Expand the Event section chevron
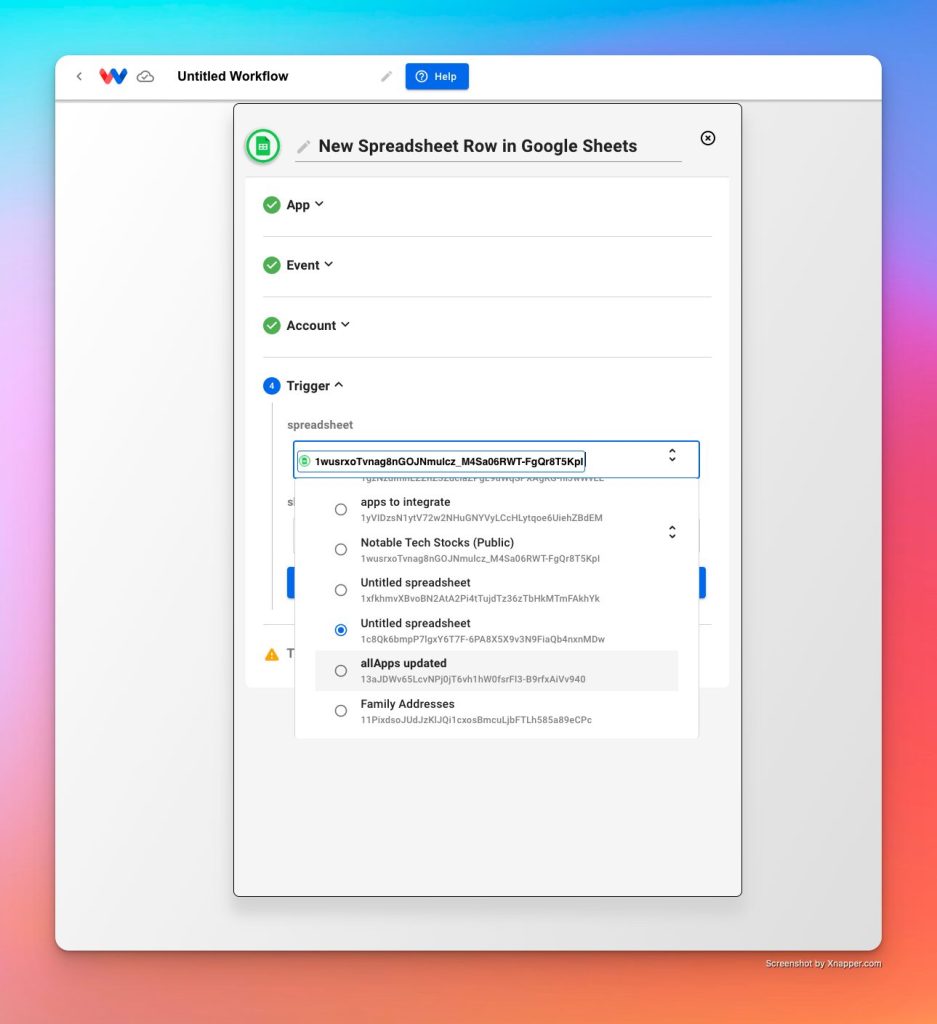This screenshot has height=1024, width=937. point(328,264)
